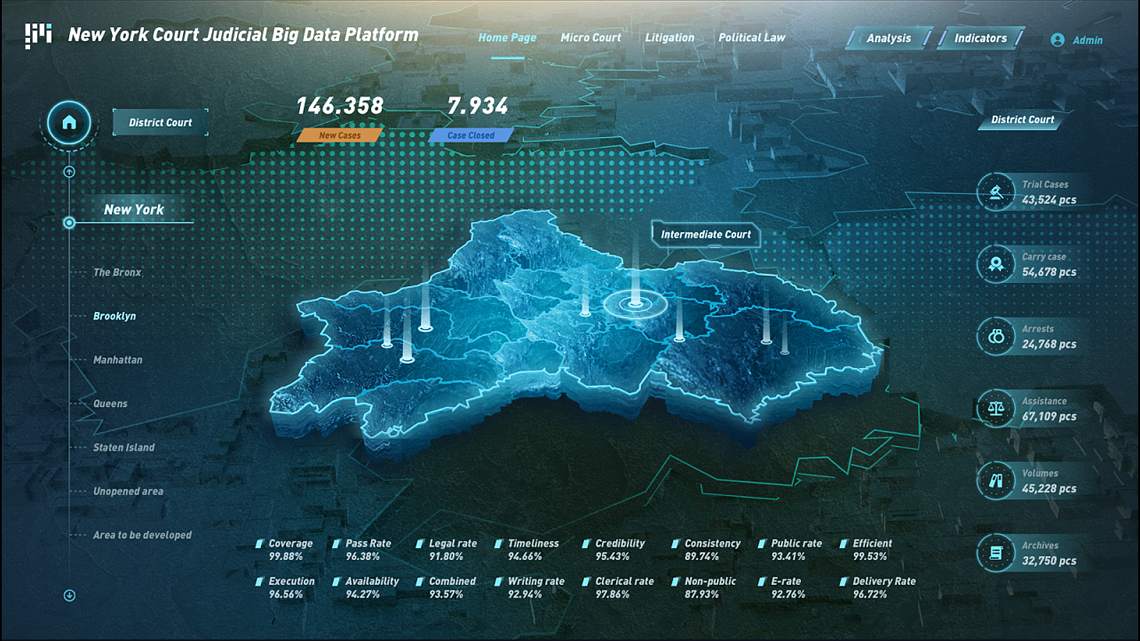Click the Intermediate Court map label

[x=705, y=235]
